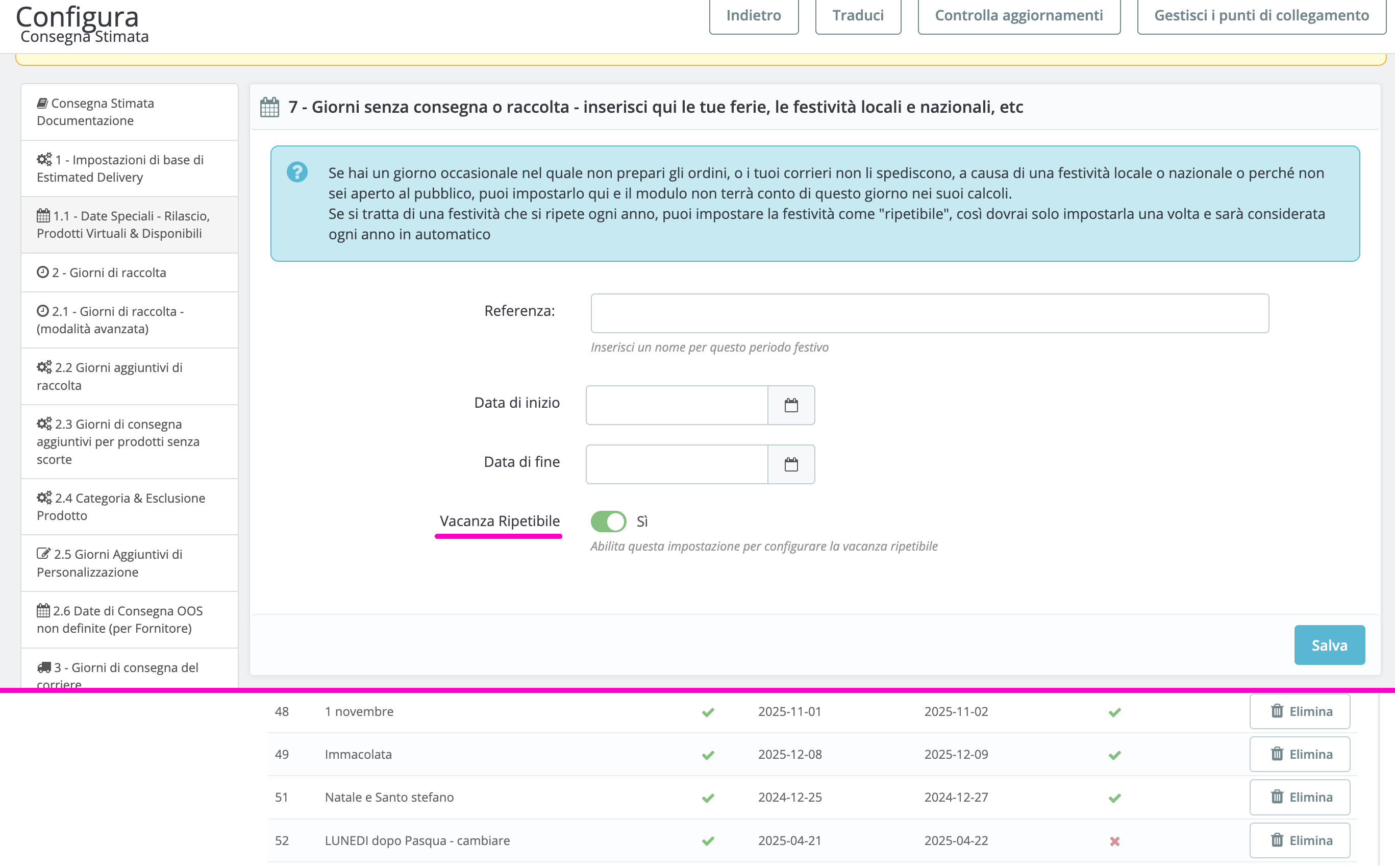This screenshot has height=868, width=1395.
Task: Save the holiday with Salva button
Action: pyautogui.click(x=1329, y=644)
